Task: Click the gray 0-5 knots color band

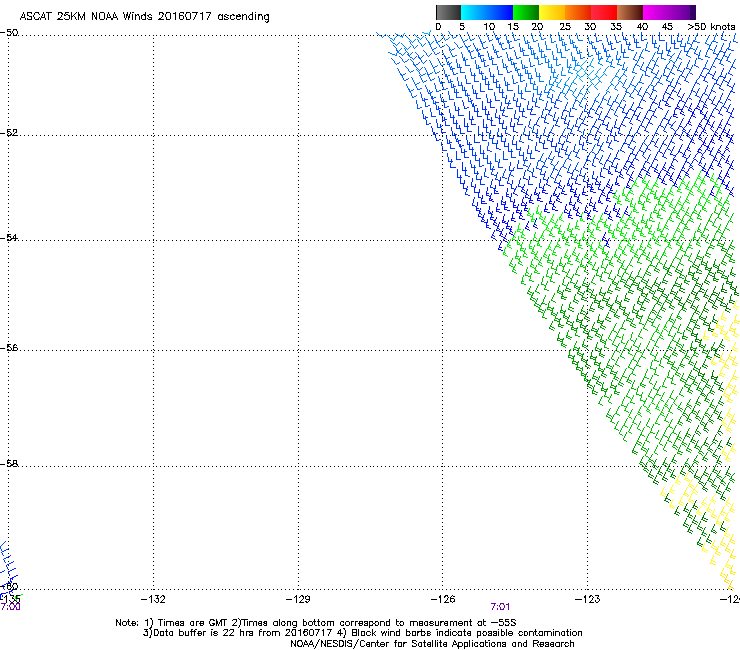Action: tap(448, 12)
